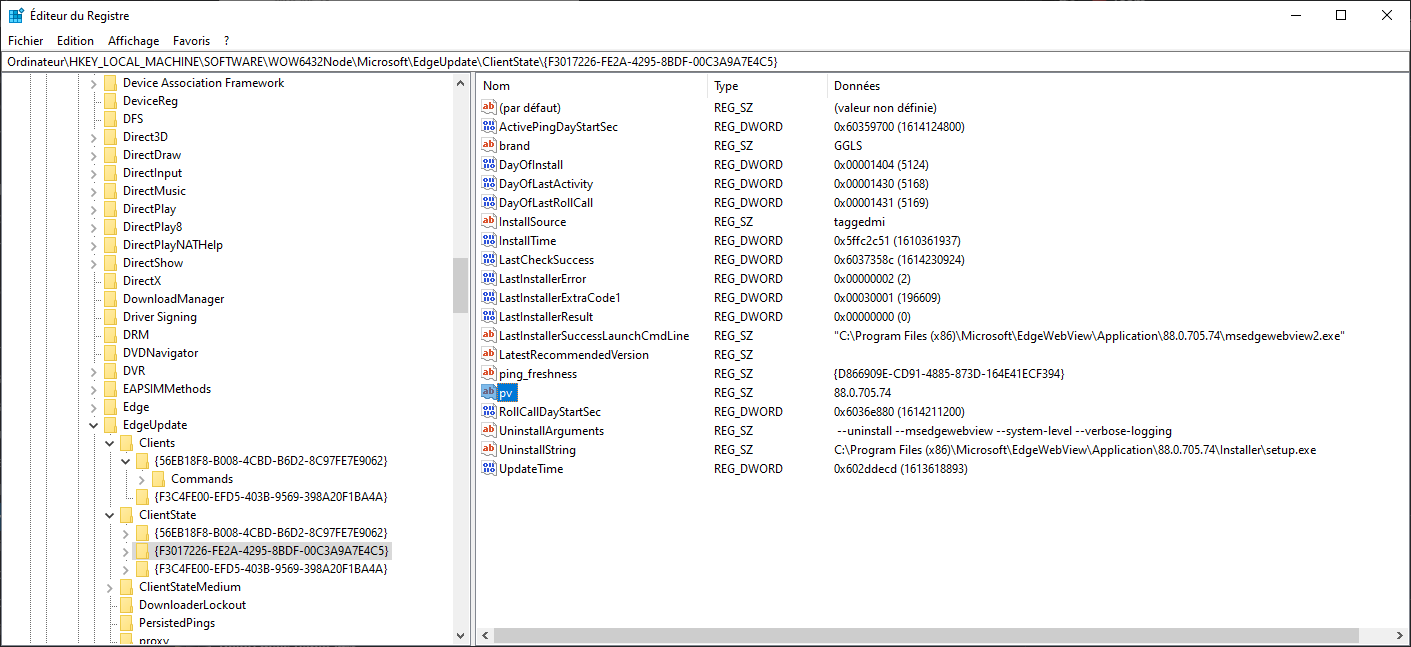Collapse the {56EB18F8-...} key under Clients
The width and height of the screenshot is (1411, 647).
pyautogui.click(x=126, y=461)
